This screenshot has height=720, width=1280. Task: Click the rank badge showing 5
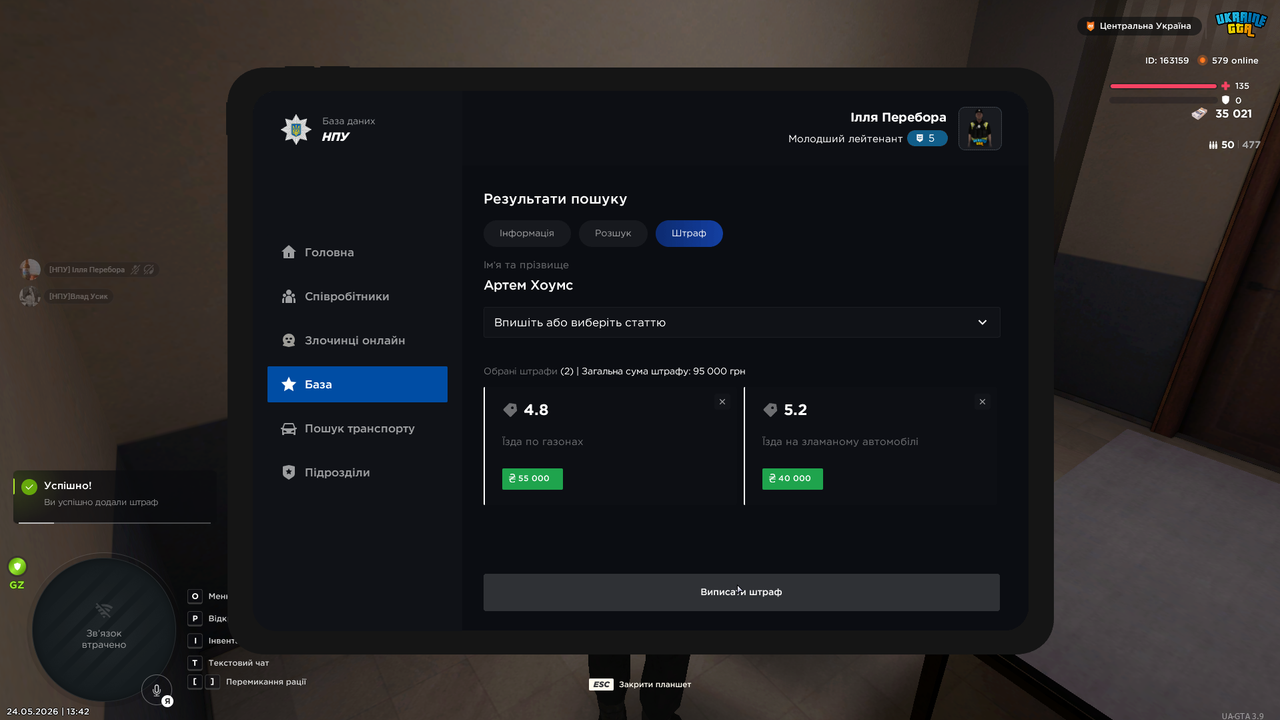tap(927, 138)
